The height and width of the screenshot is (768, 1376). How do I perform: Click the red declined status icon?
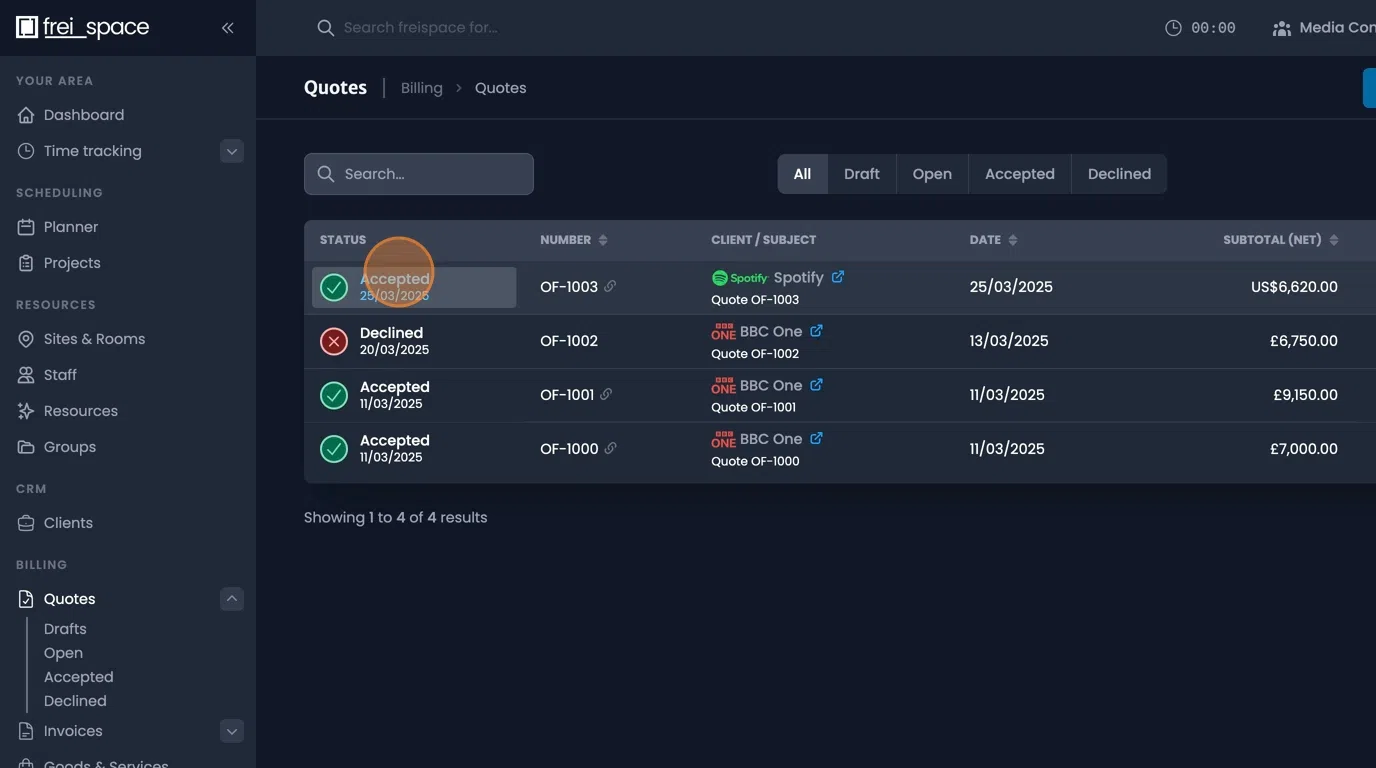tap(334, 342)
